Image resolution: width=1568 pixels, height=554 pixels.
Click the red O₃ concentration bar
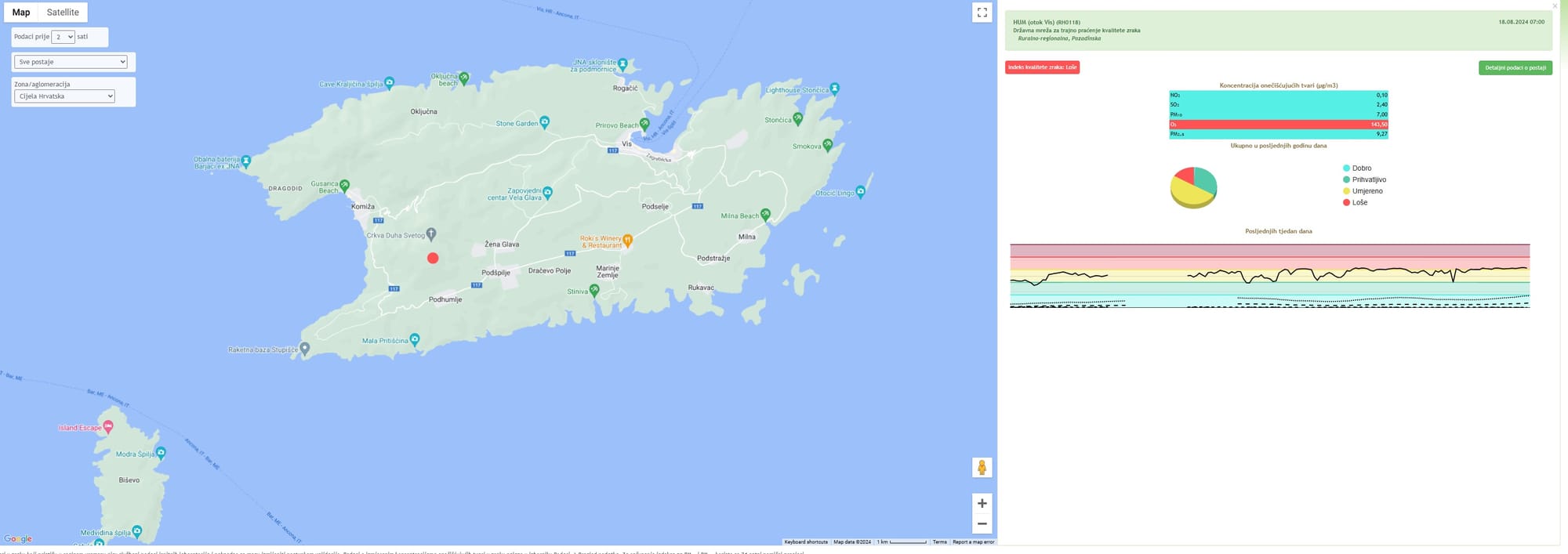click(x=1278, y=125)
